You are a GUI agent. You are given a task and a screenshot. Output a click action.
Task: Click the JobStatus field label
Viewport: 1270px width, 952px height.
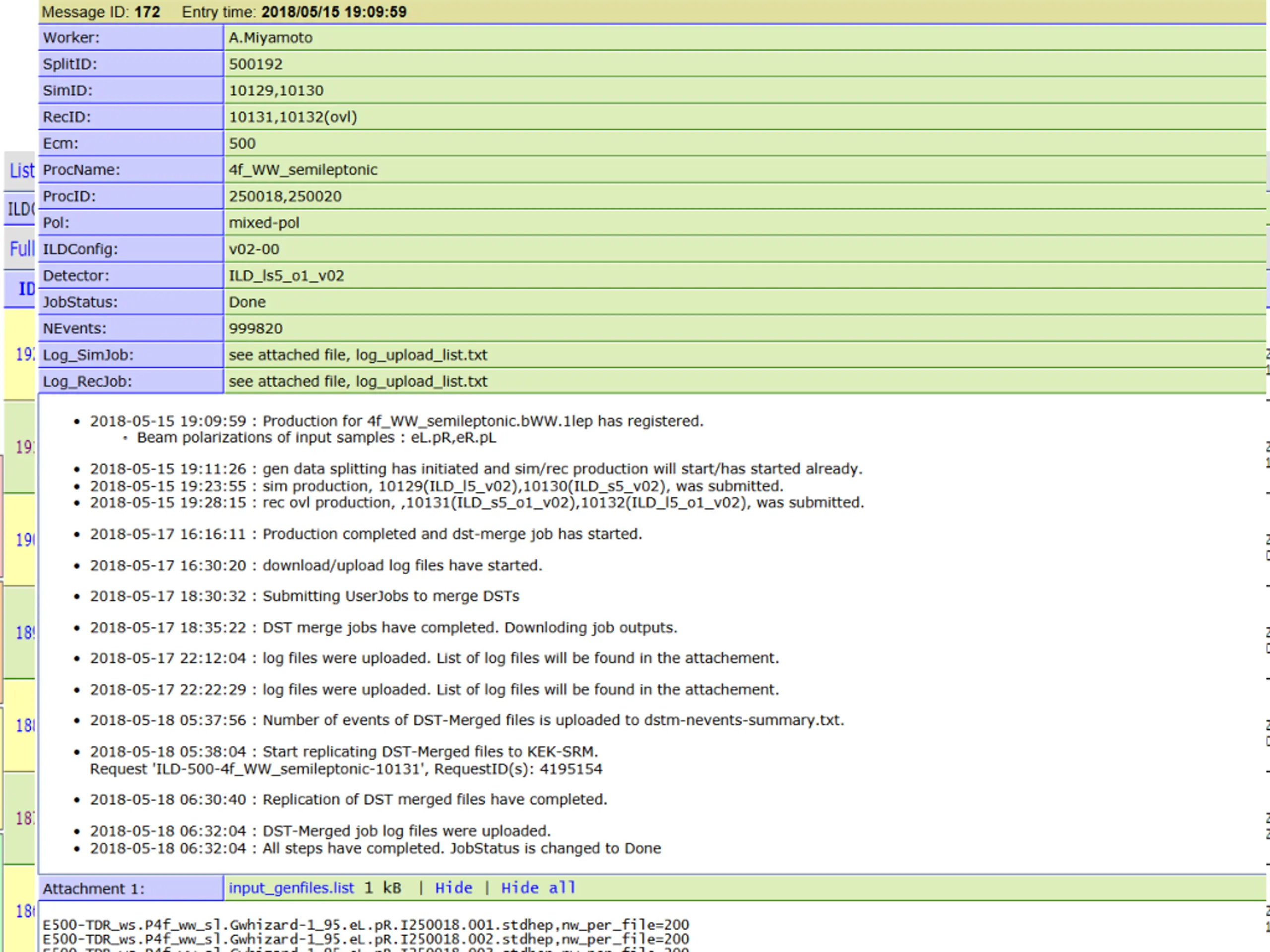click(x=80, y=302)
